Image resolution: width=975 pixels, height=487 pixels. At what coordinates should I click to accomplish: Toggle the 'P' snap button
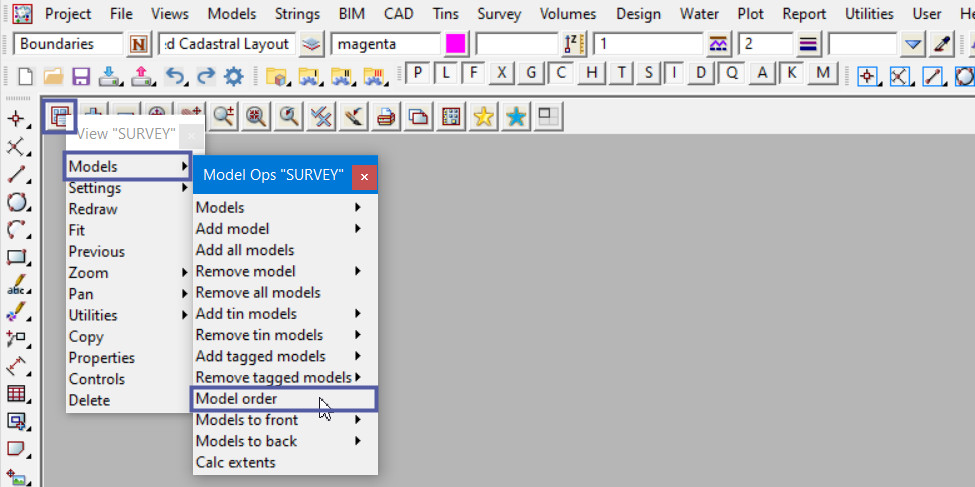point(417,74)
